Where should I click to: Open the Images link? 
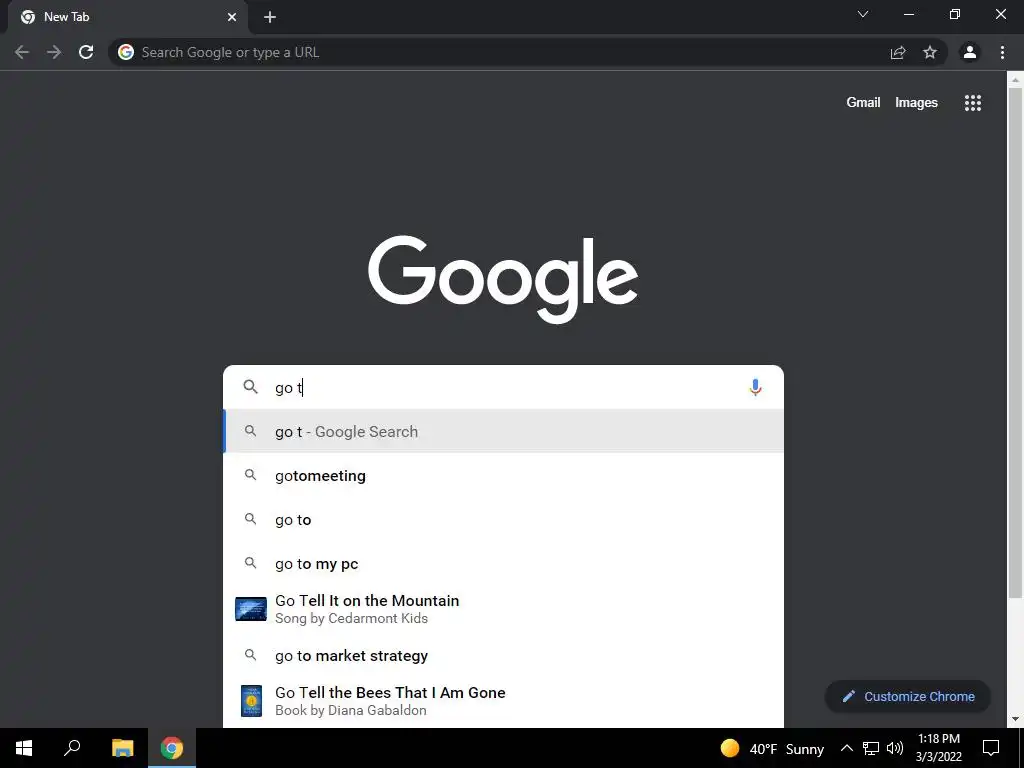pos(916,103)
